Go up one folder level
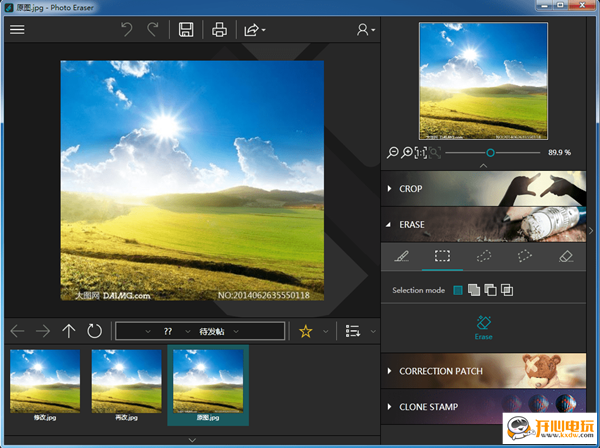Screen dimensions: 600x448 (69, 331)
